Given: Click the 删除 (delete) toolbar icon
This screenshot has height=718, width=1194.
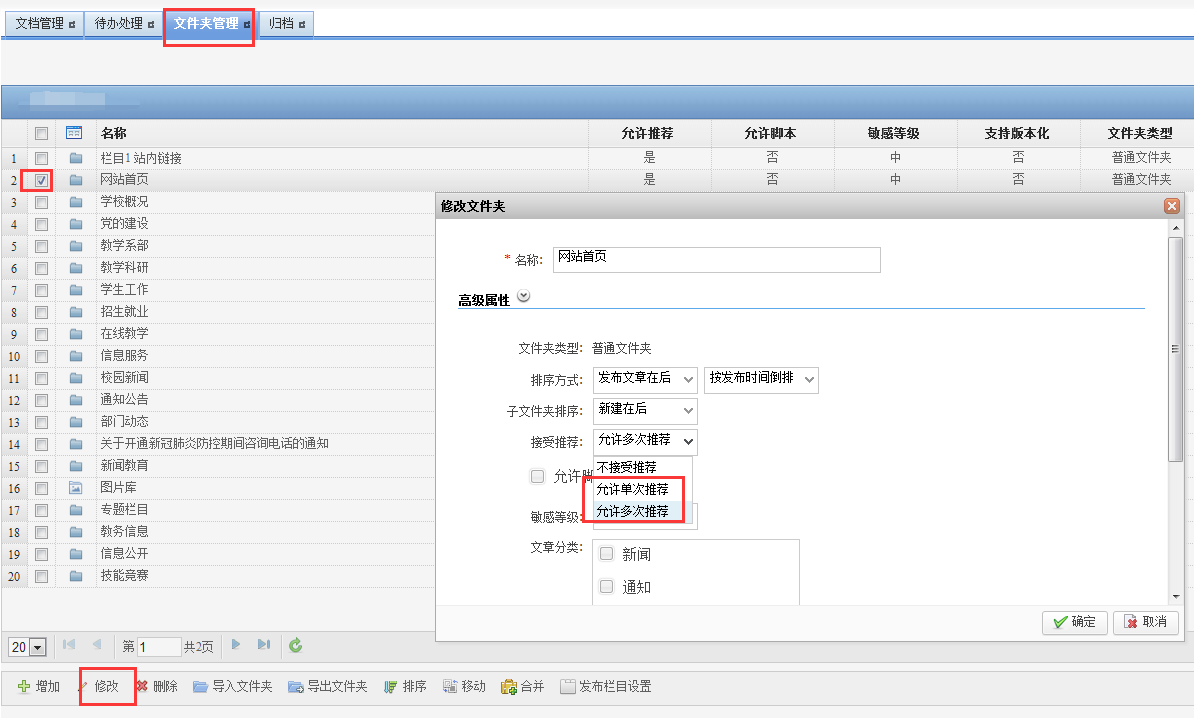Looking at the screenshot, I should (x=142, y=687).
